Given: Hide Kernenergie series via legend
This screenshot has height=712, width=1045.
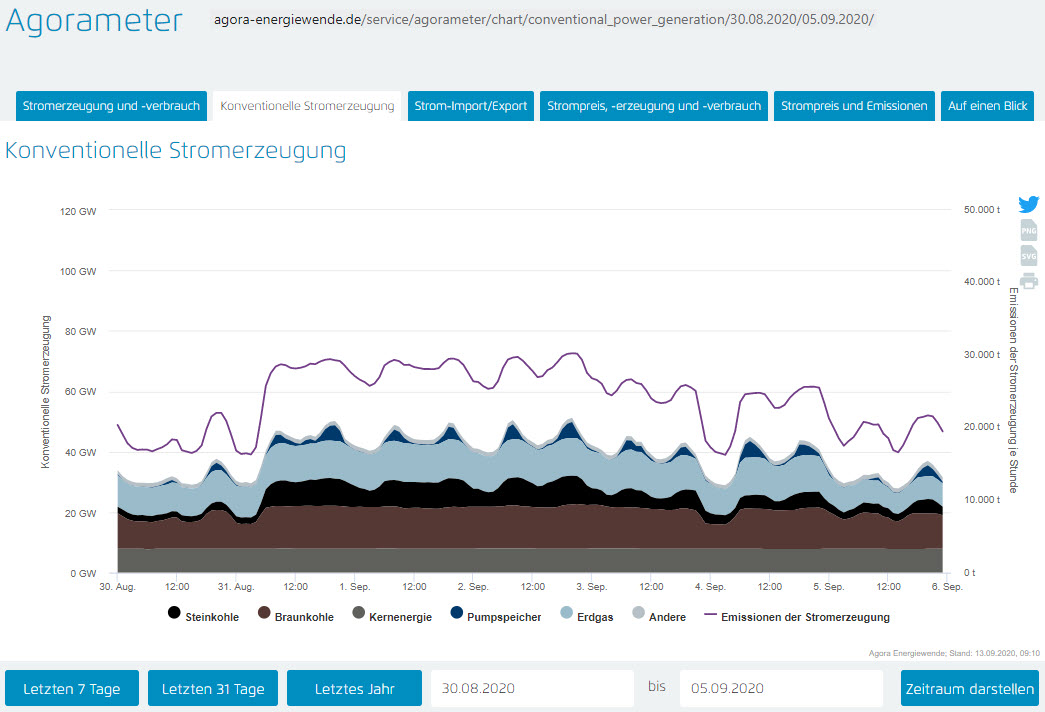Looking at the screenshot, I should coord(391,617).
